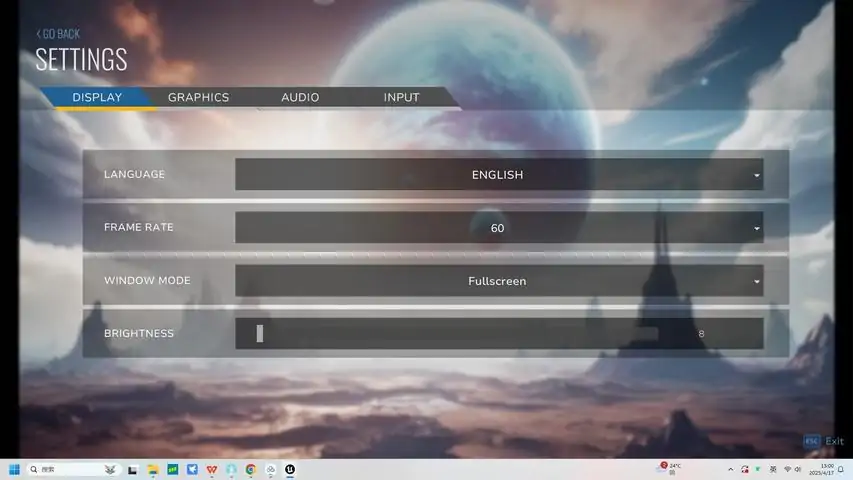Open the Windows Start menu
This screenshot has width=853, height=480.
(15, 469)
